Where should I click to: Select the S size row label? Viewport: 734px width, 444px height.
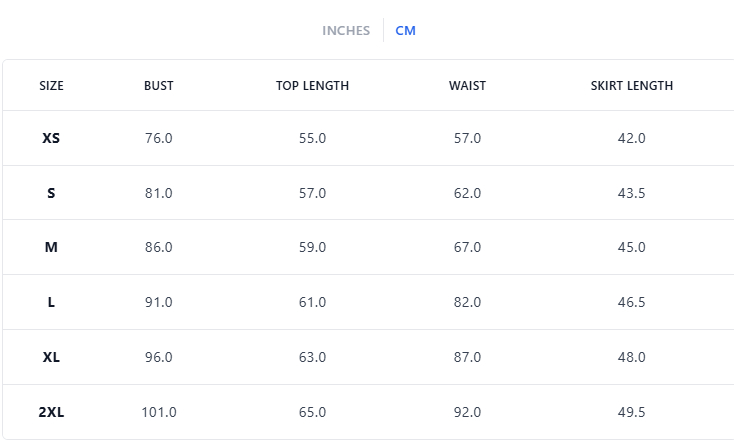[51, 193]
